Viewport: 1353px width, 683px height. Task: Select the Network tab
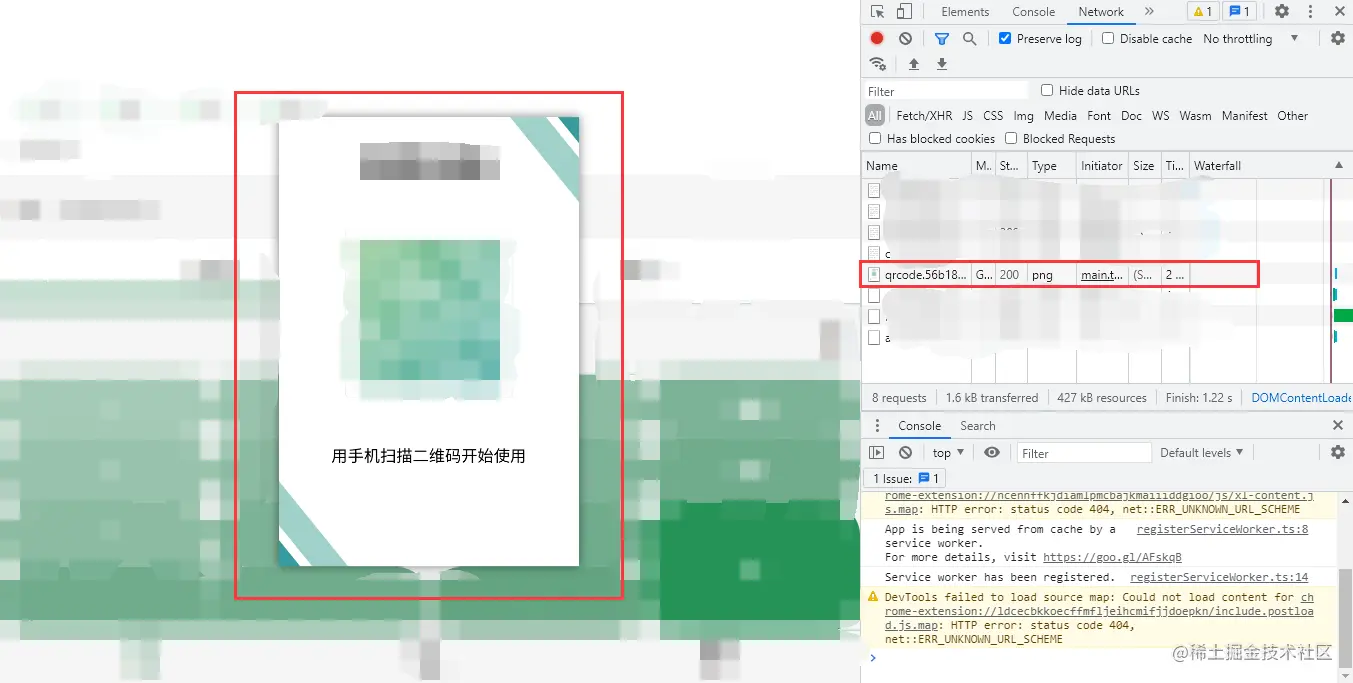(1101, 12)
